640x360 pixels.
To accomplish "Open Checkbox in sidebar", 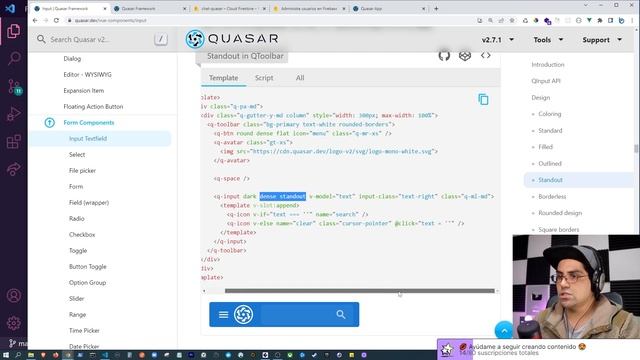I will pyautogui.click(x=82, y=234).
